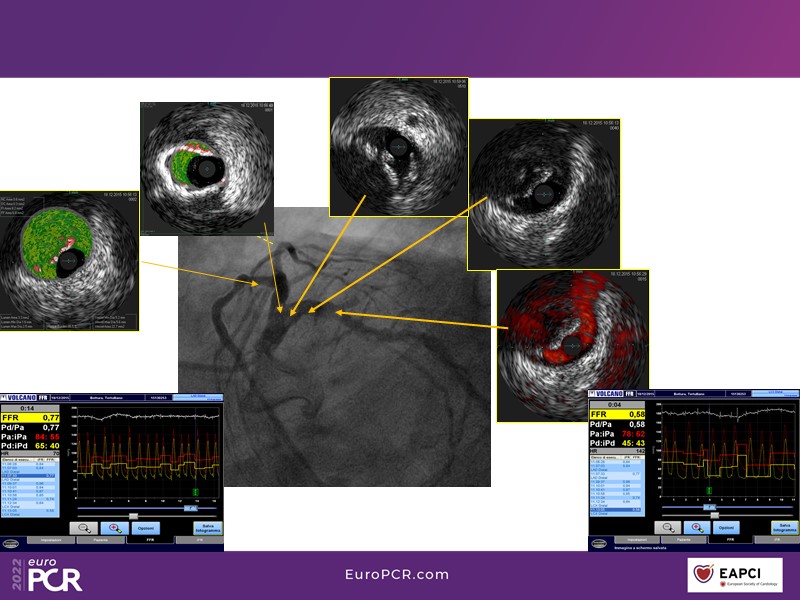800x600 pixels.
Task: Select the iFR tab in FFR 0,77 panel
Action: click(198, 540)
